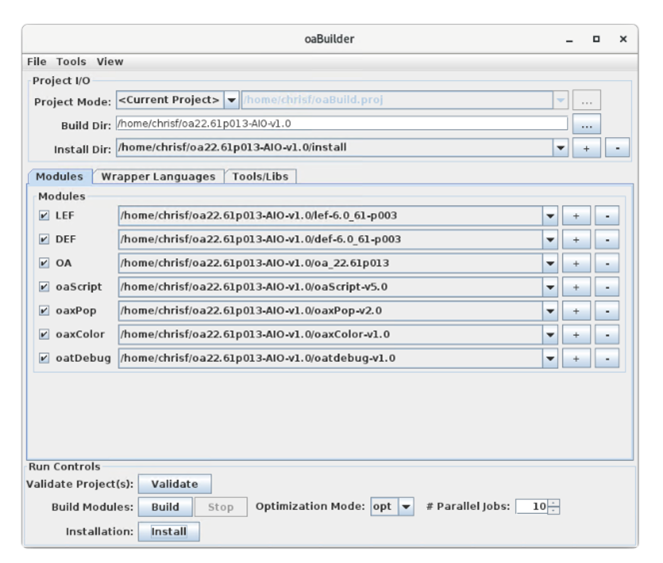Expand the Project Mode dropdown

click(x=231, y=100)
